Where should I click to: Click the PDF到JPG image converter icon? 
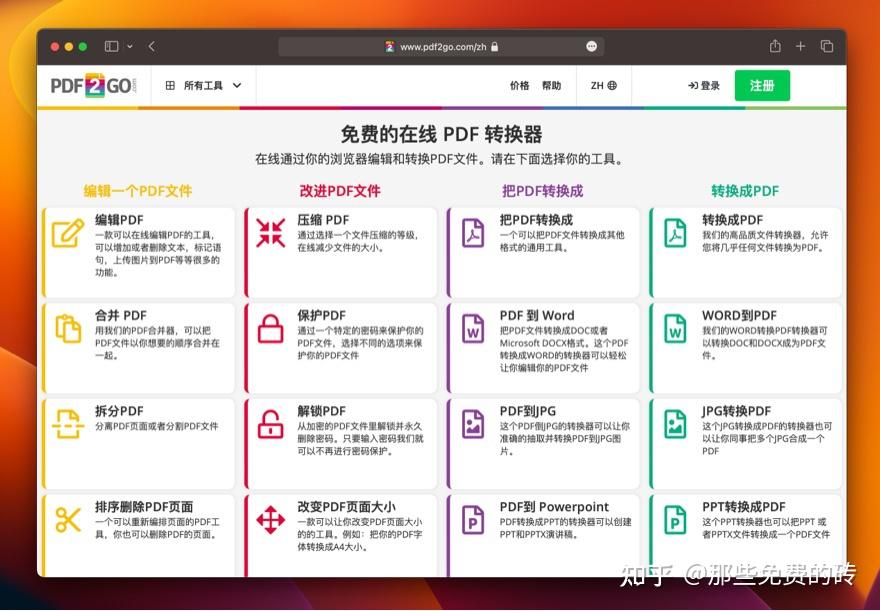[472, 423]
